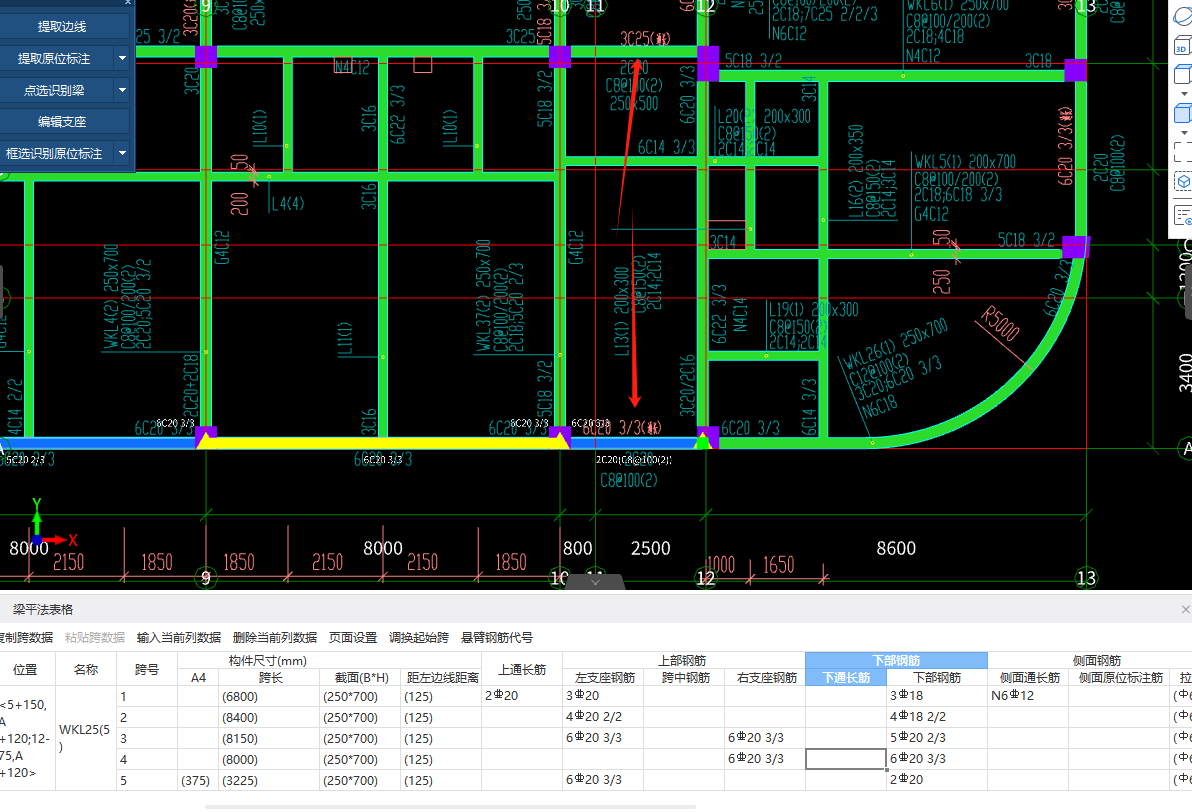Select the WKL25(5) name cell
Viewport: 1192px width, 812px height.
(85, 737)
